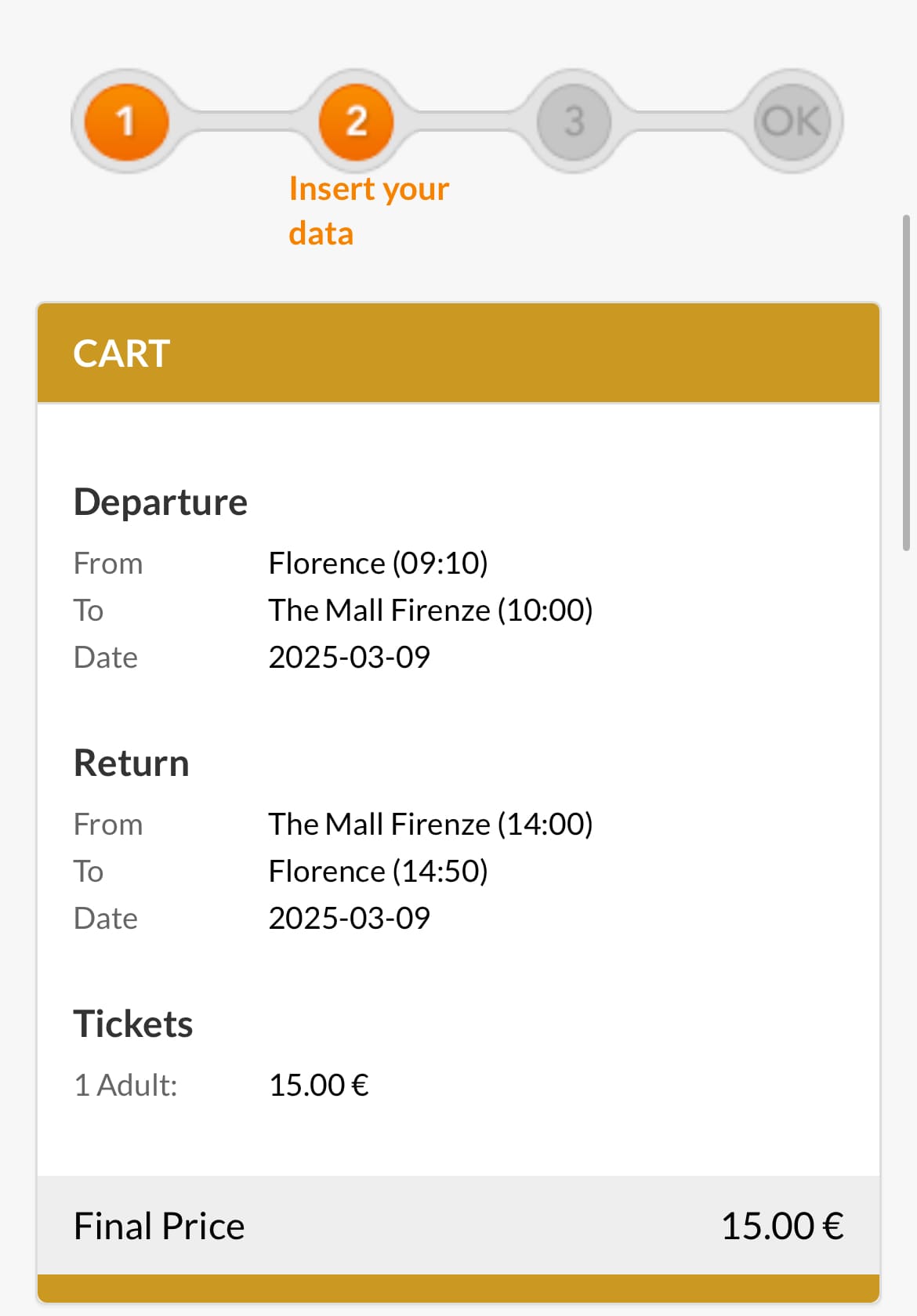Click the Tickets section heading
This screenshot has width=917, height=1316.
(133, 1024)
